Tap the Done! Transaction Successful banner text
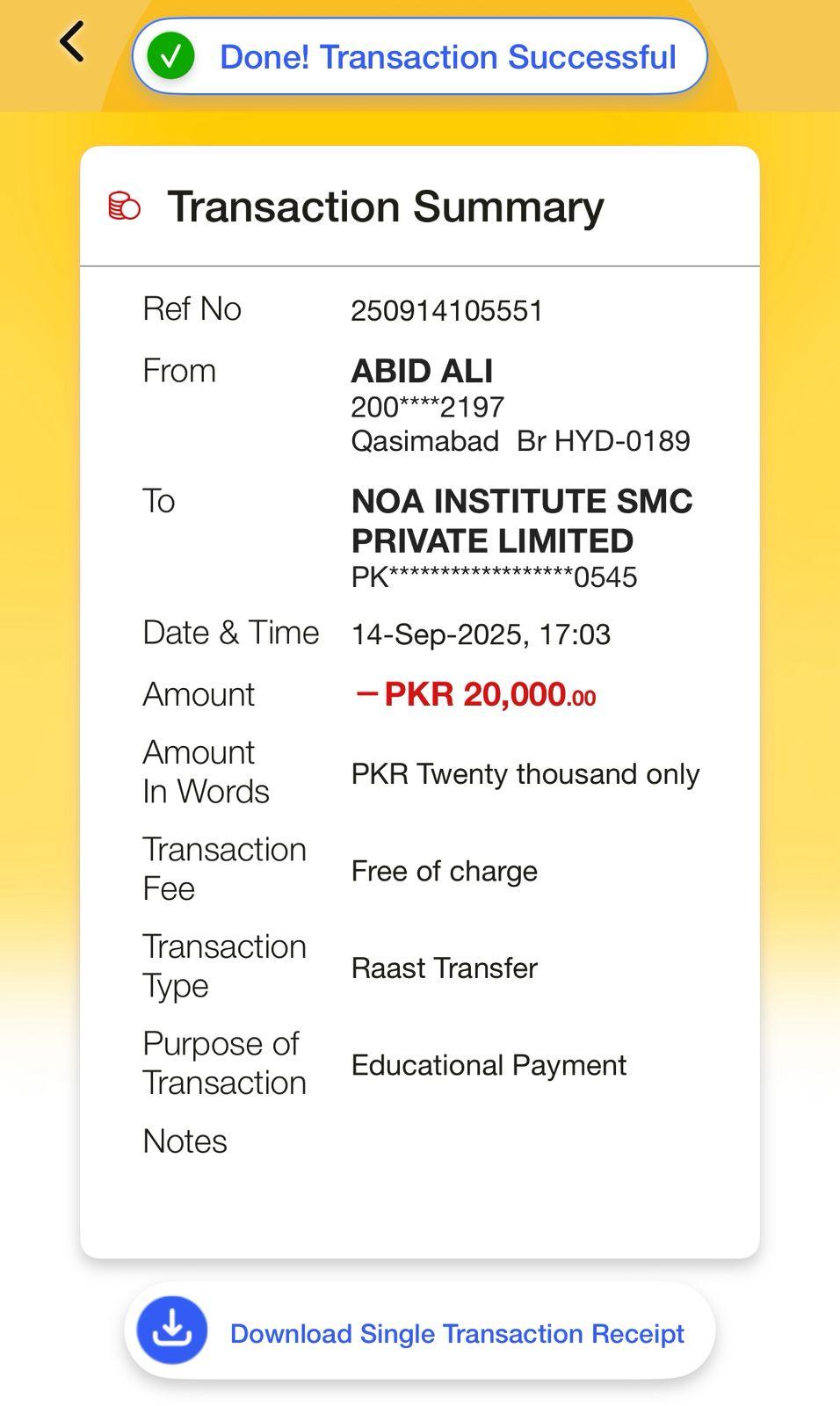The image size is (840, 1406). coord(447,57)
